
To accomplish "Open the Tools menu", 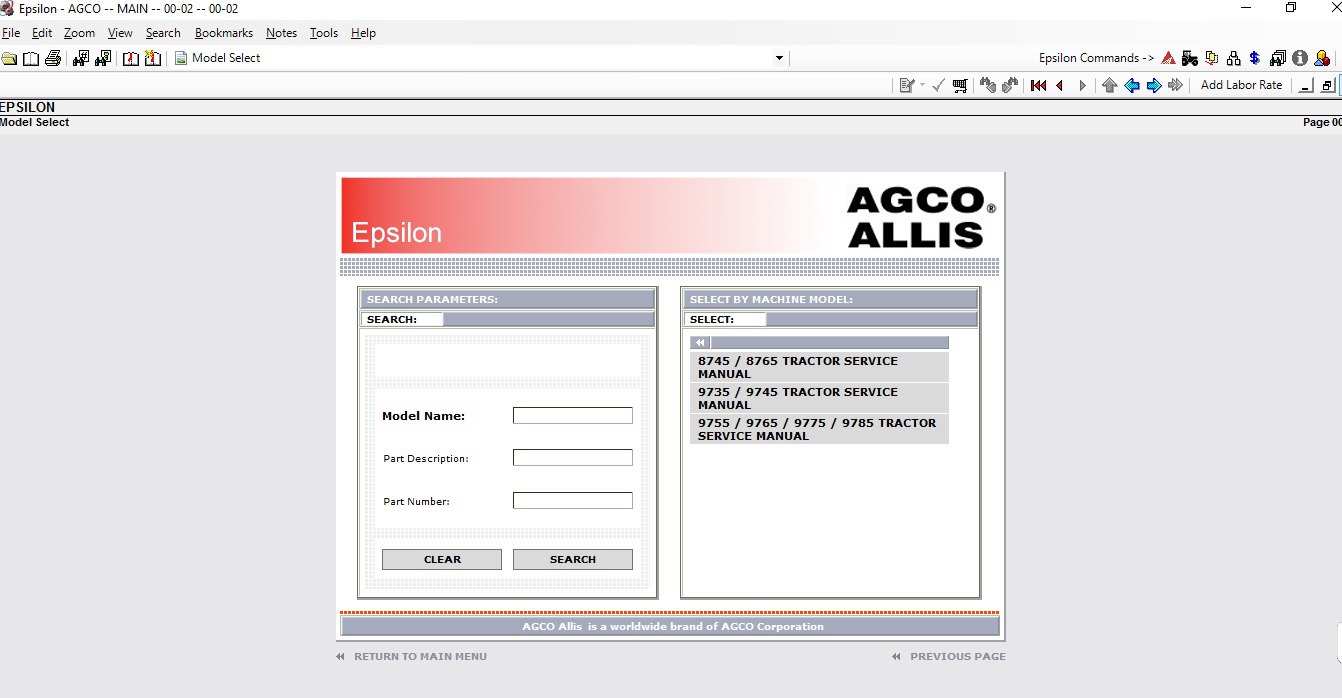I will (324, 33).
